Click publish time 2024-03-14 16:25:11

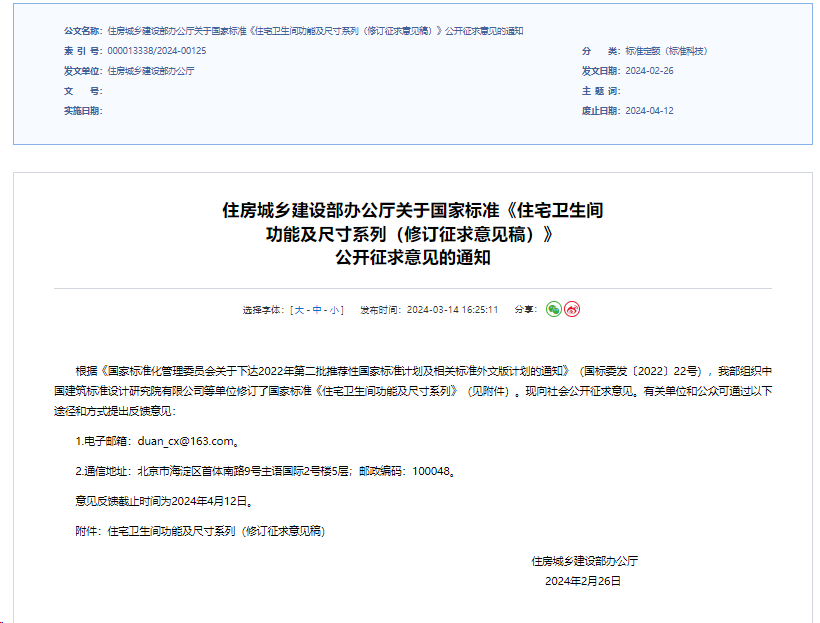click(452, 310)
